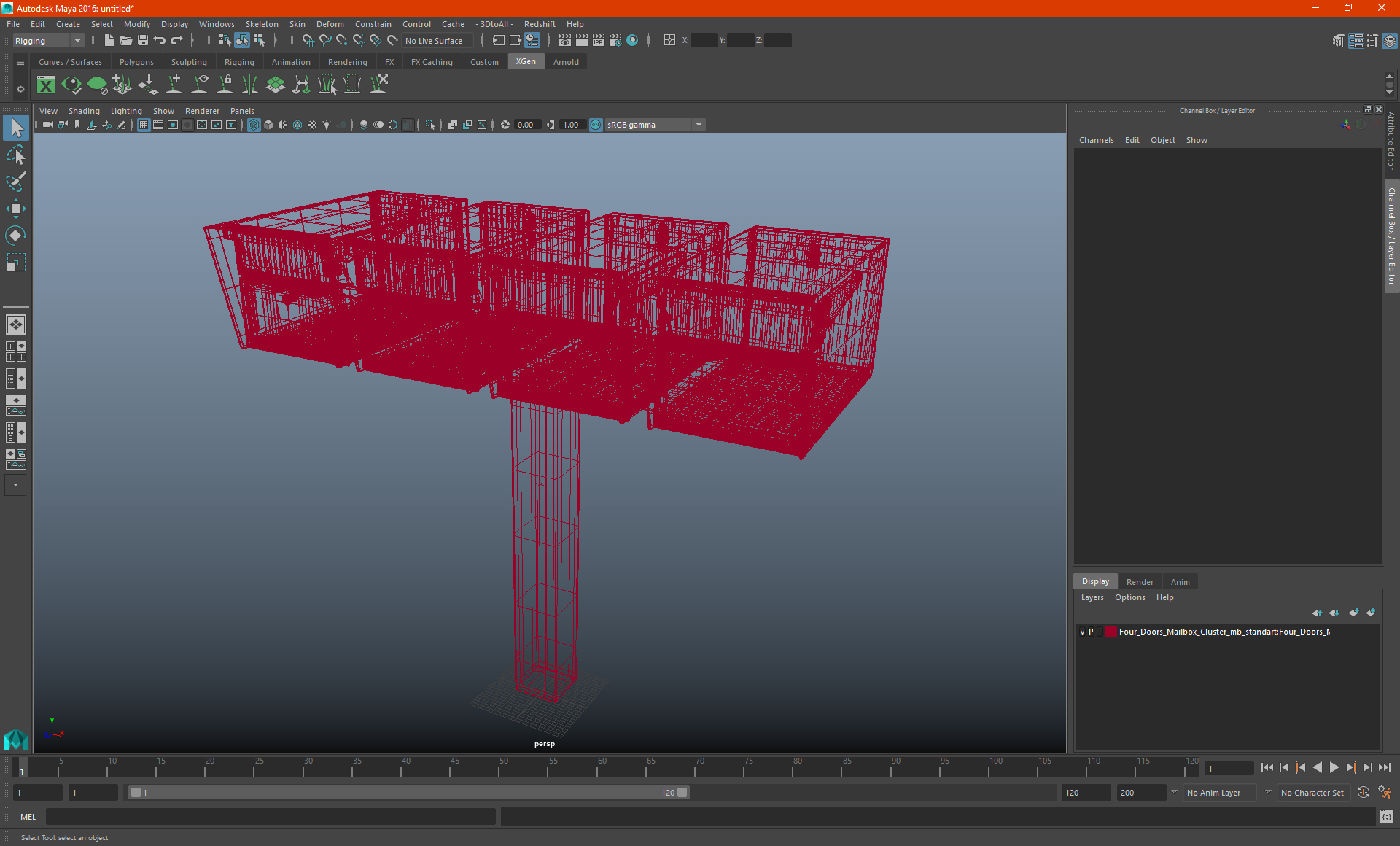
Task: Activate the Paint Selection tool
Action: (x=15, y=182)
